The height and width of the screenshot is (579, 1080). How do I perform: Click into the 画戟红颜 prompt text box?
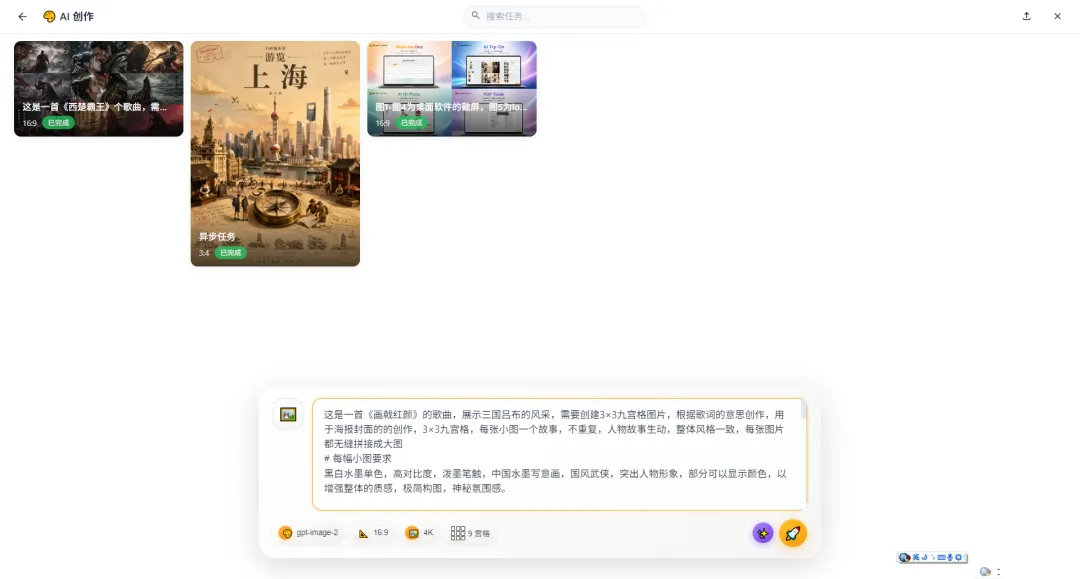[559, 454]
